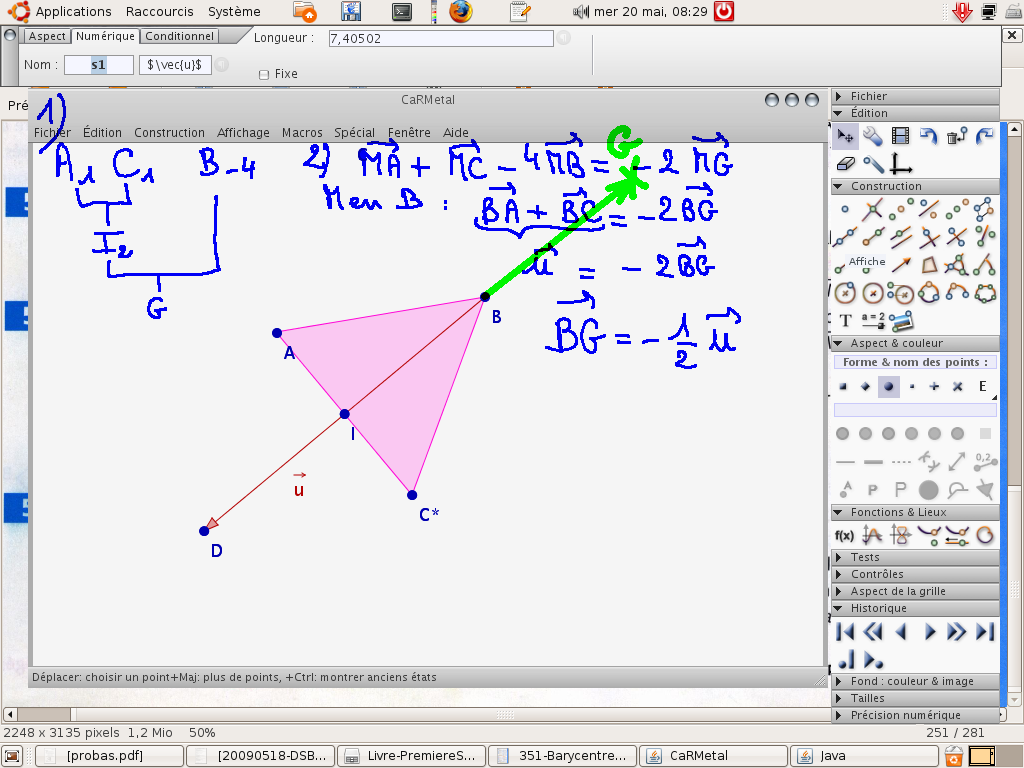The height and width of the screenshot is (768, 1024).
Task: Select the f(x) function tool
Action: pos(845,535)
